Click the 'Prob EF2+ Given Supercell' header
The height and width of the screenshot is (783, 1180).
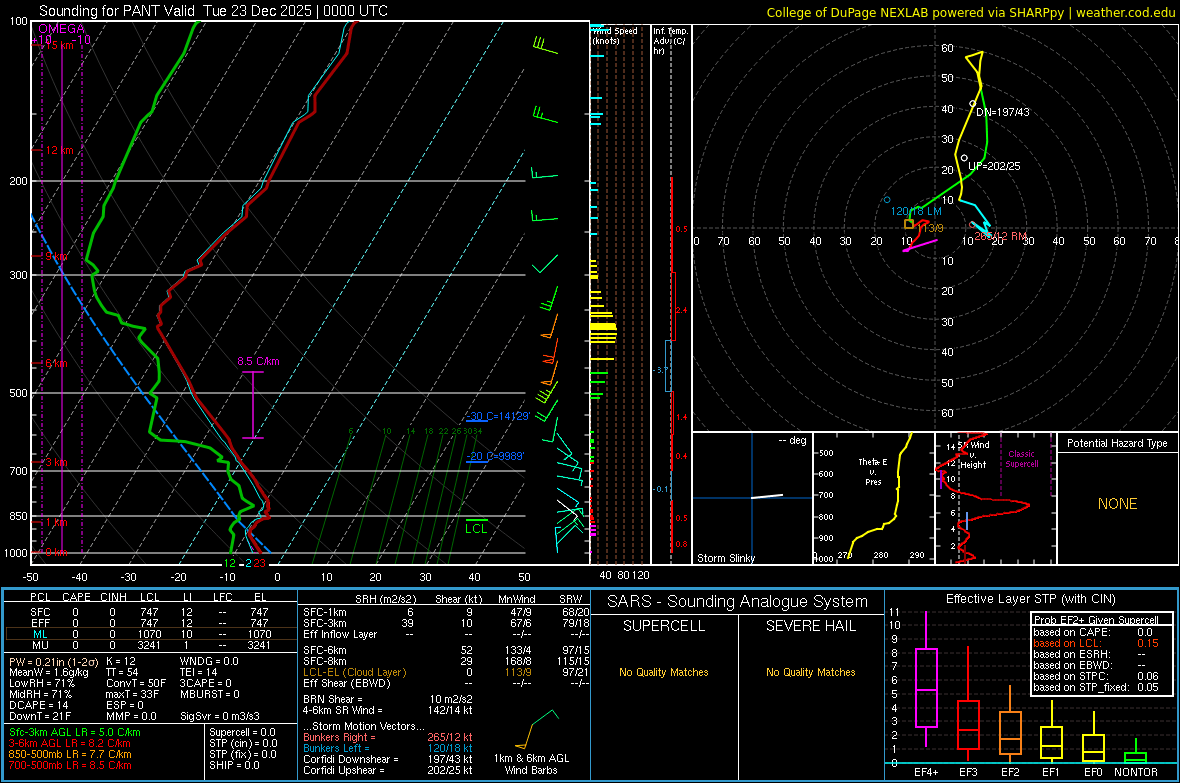1096,620
